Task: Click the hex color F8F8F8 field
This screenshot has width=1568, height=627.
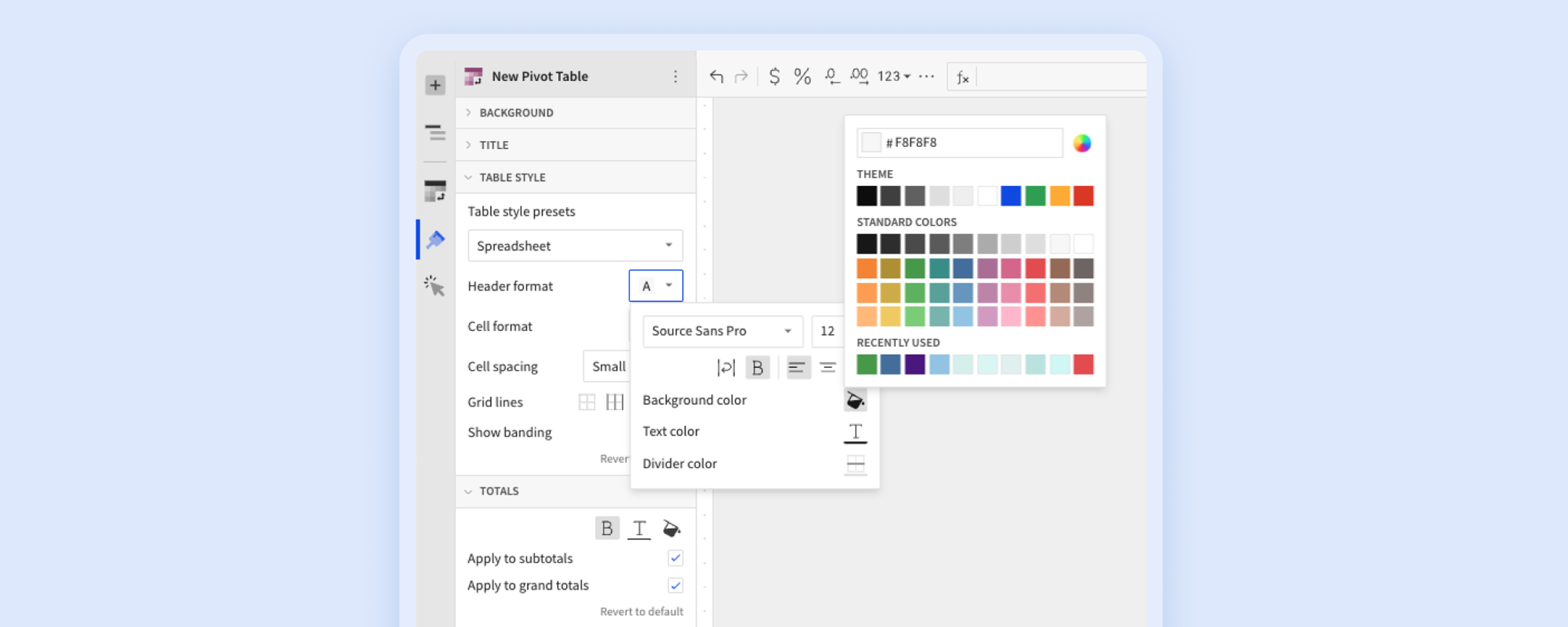Action: [x=960, y=143]
